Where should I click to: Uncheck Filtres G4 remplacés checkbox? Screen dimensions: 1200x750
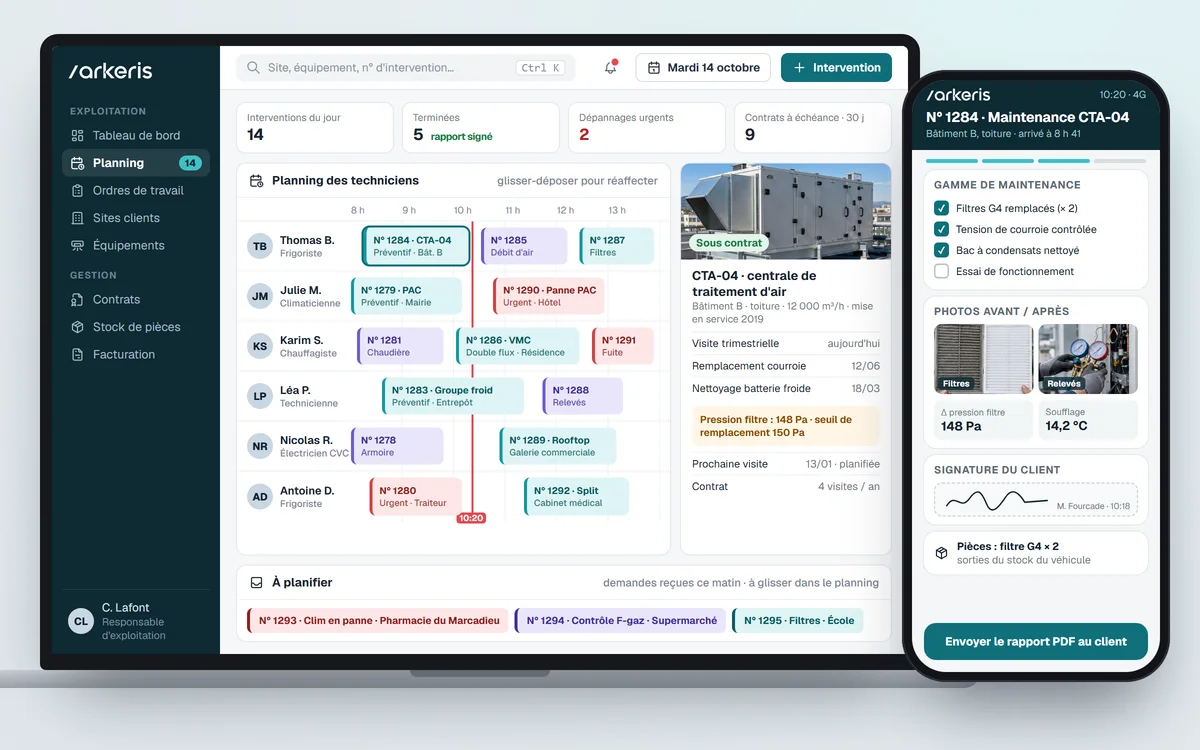(941, 208)
